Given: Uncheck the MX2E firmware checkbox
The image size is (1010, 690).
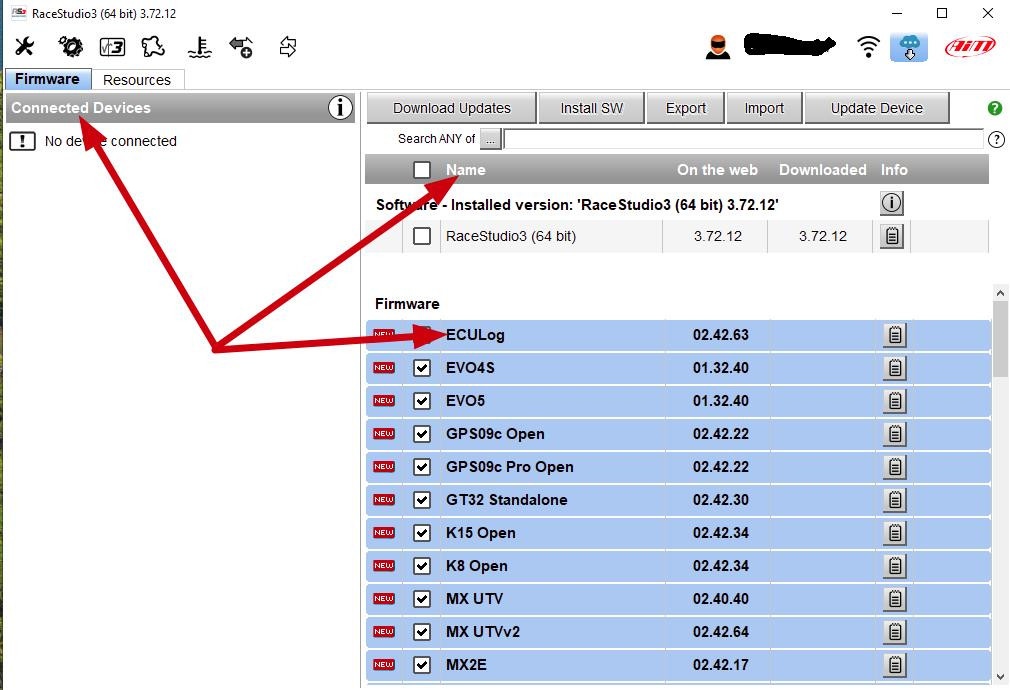Looking at the screenshot, I should 422,664.
